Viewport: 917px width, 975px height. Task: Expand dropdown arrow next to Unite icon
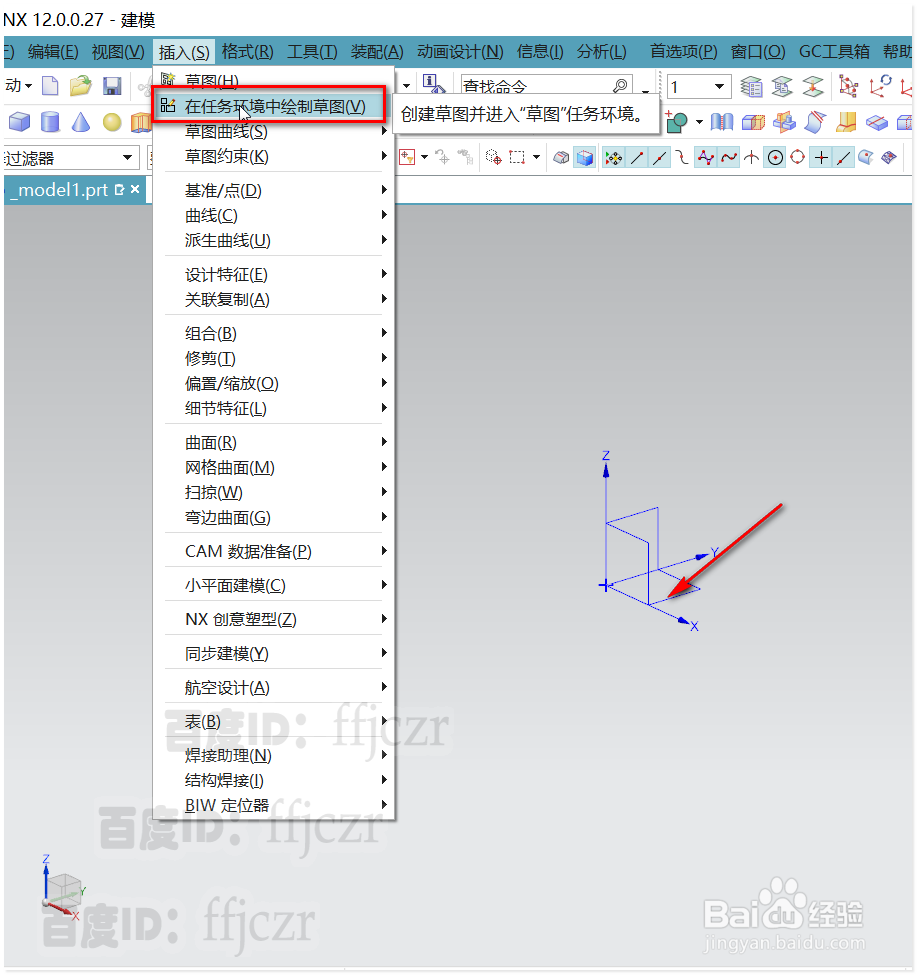pos(699,122)
